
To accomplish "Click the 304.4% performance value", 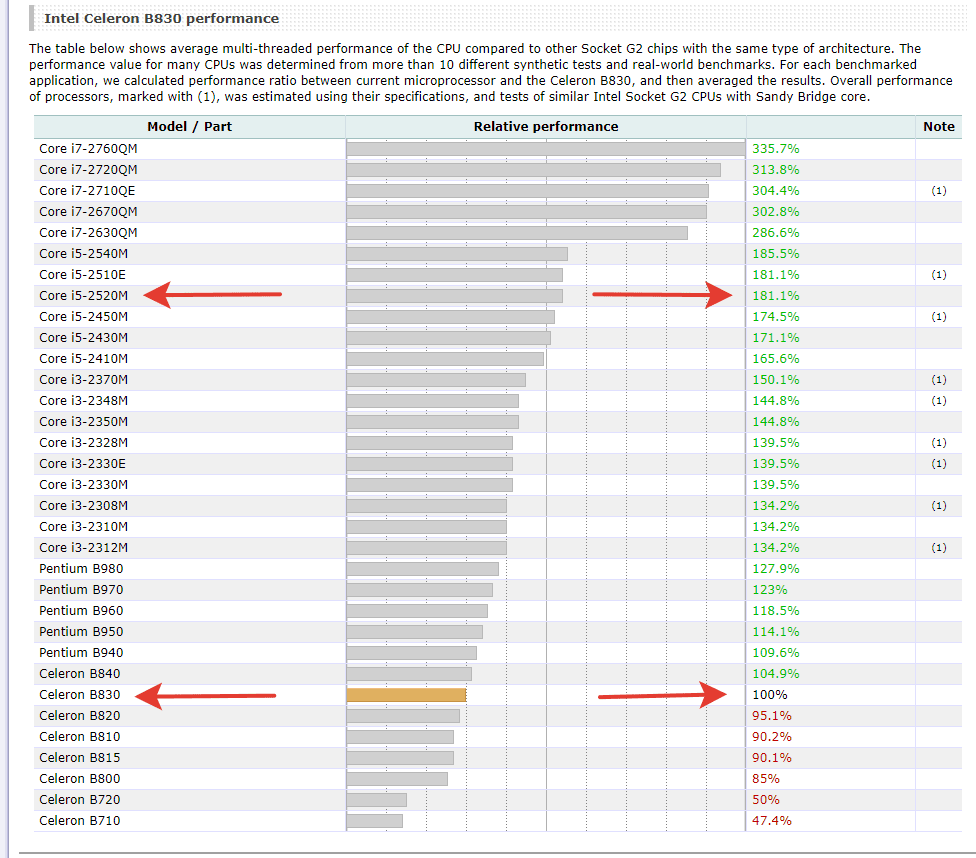I will tap(776, 191).
